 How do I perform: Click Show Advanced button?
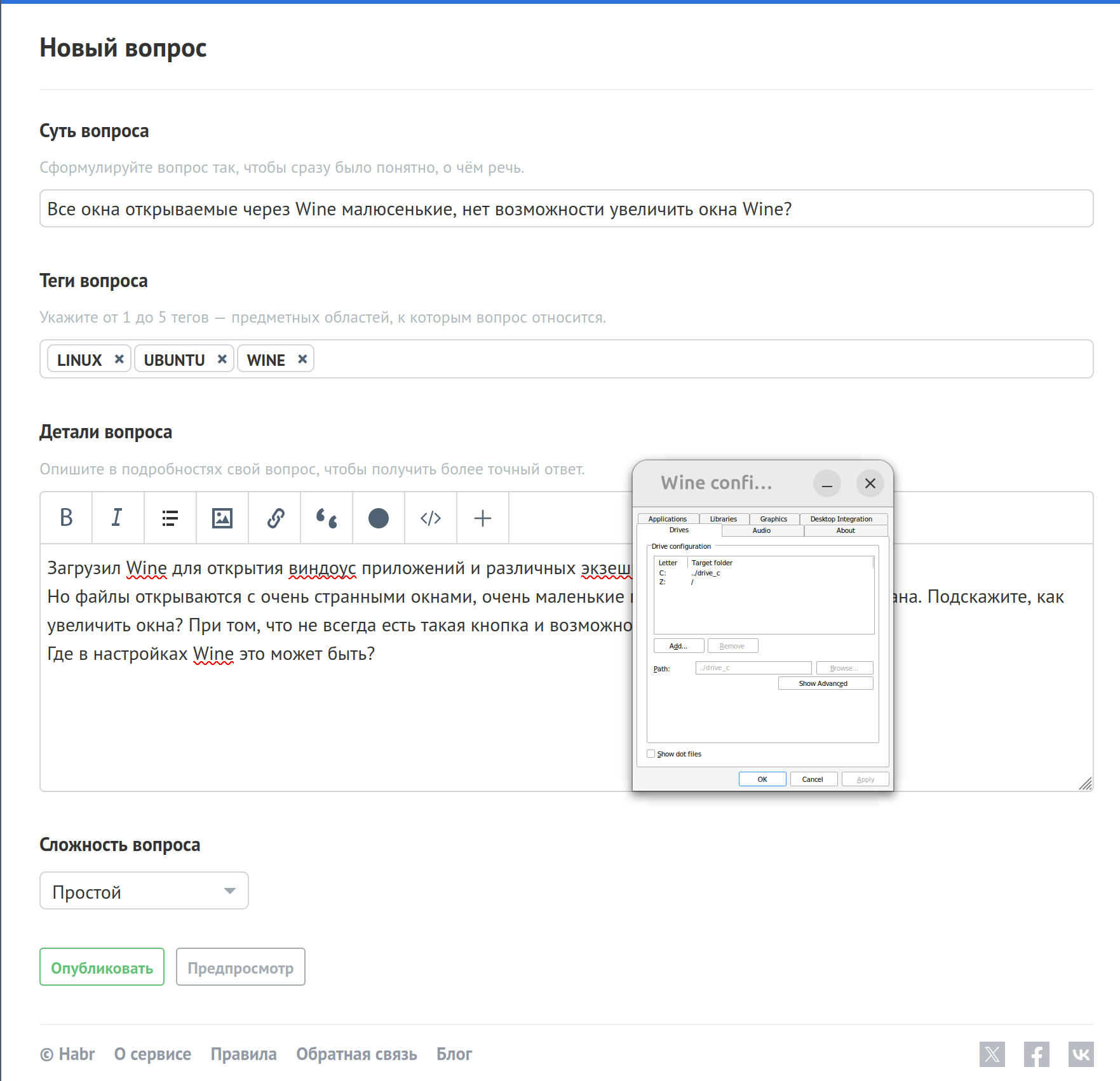click(x=825, y=683)
